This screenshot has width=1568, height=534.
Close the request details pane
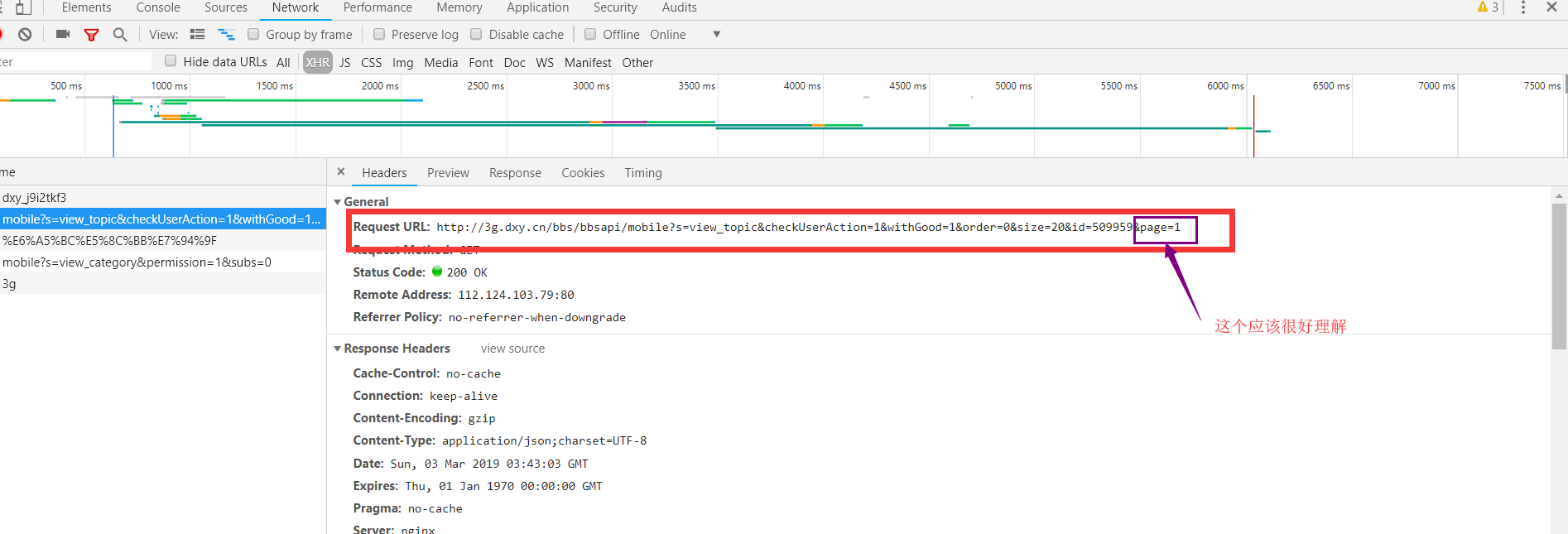point(341,171)
